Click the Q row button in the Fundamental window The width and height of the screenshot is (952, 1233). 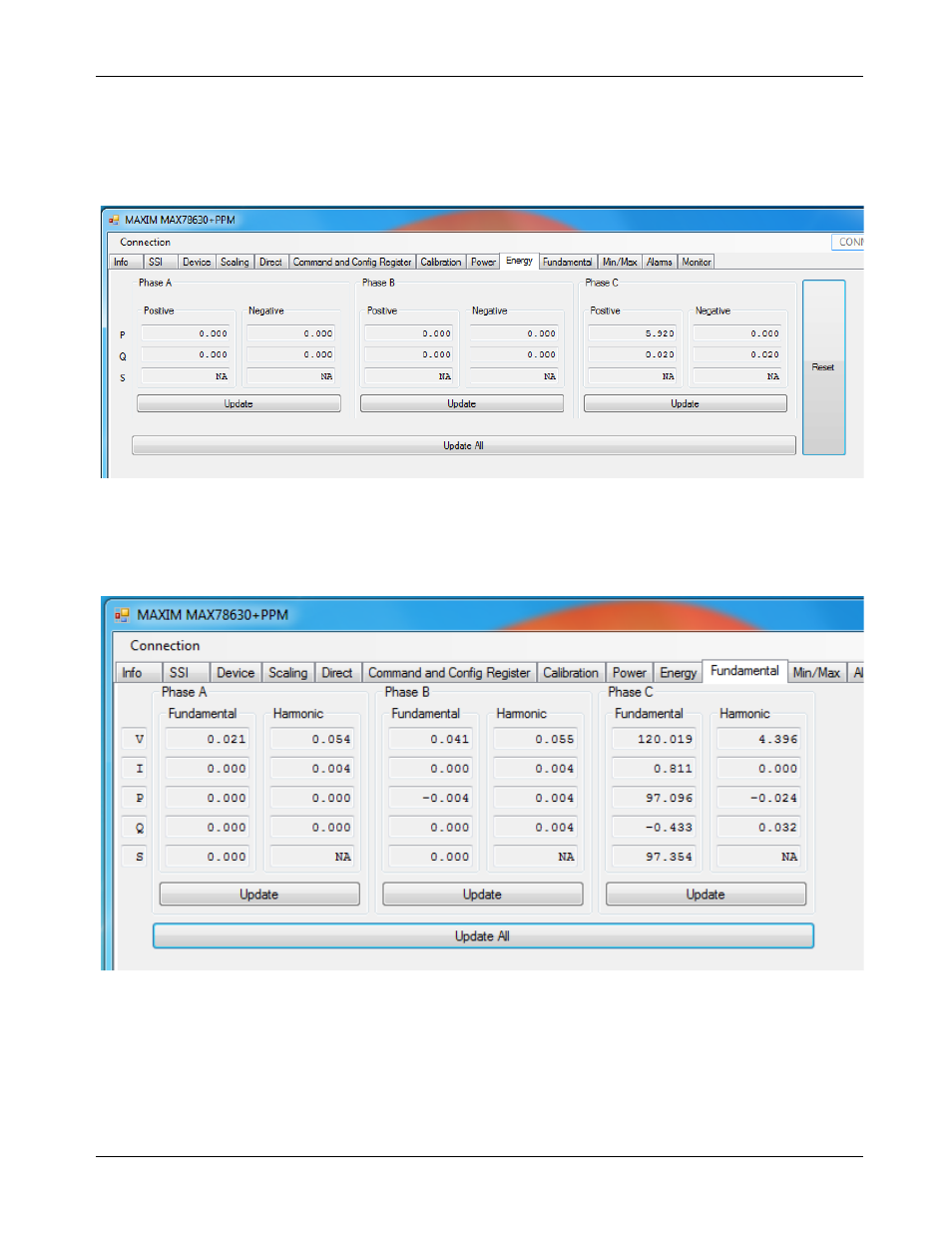[135, 828]
